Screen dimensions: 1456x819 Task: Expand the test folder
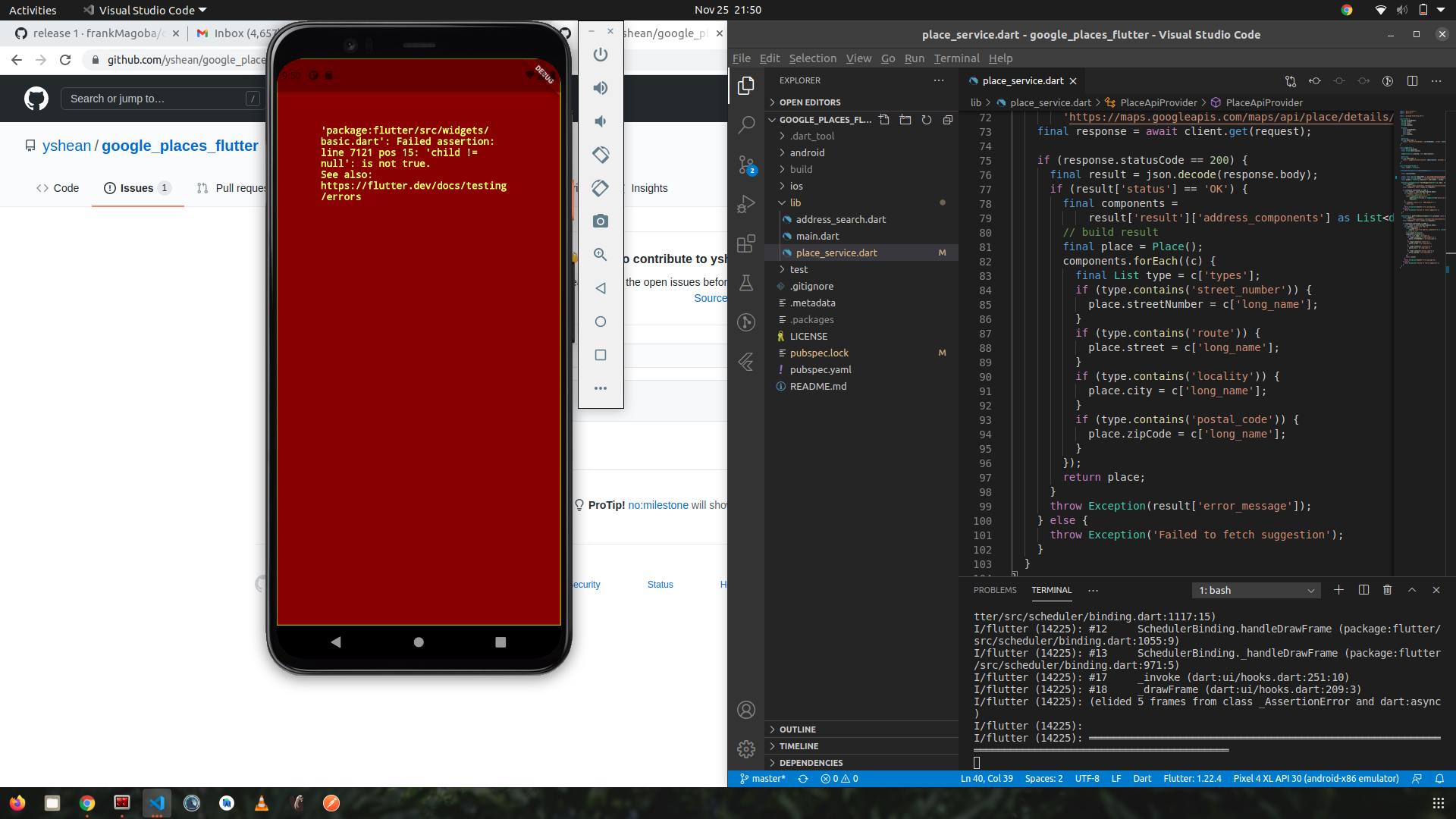click(x=798, y=269)
